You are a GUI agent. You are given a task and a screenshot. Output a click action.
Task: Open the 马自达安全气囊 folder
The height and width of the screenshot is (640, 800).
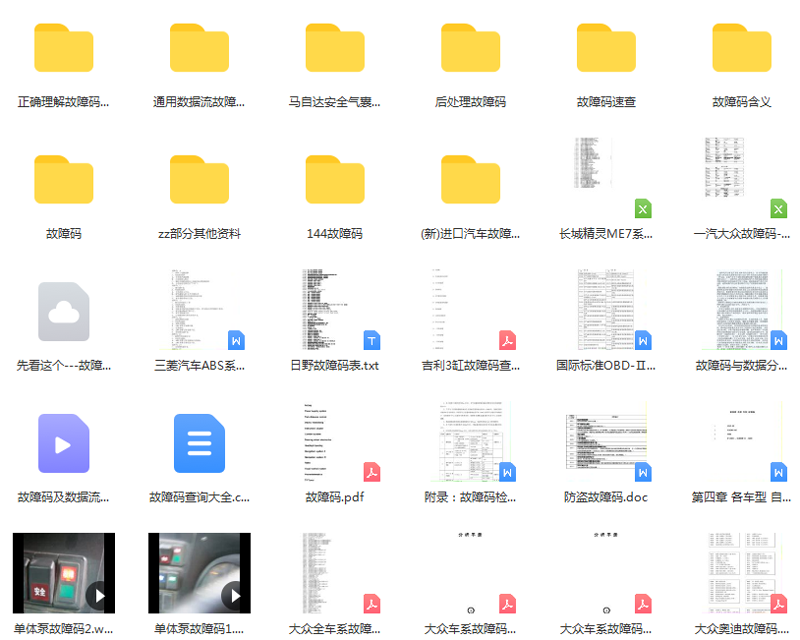click(335, 49)
